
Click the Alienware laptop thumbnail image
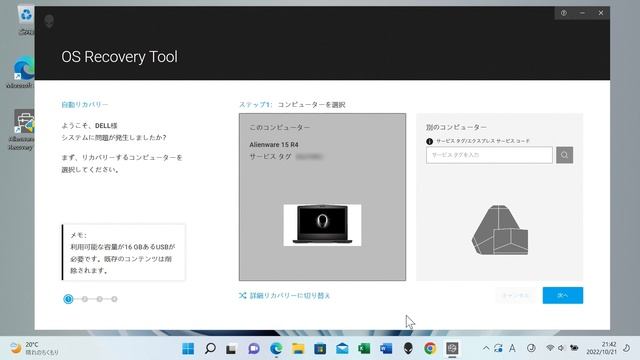coord(322,225)
